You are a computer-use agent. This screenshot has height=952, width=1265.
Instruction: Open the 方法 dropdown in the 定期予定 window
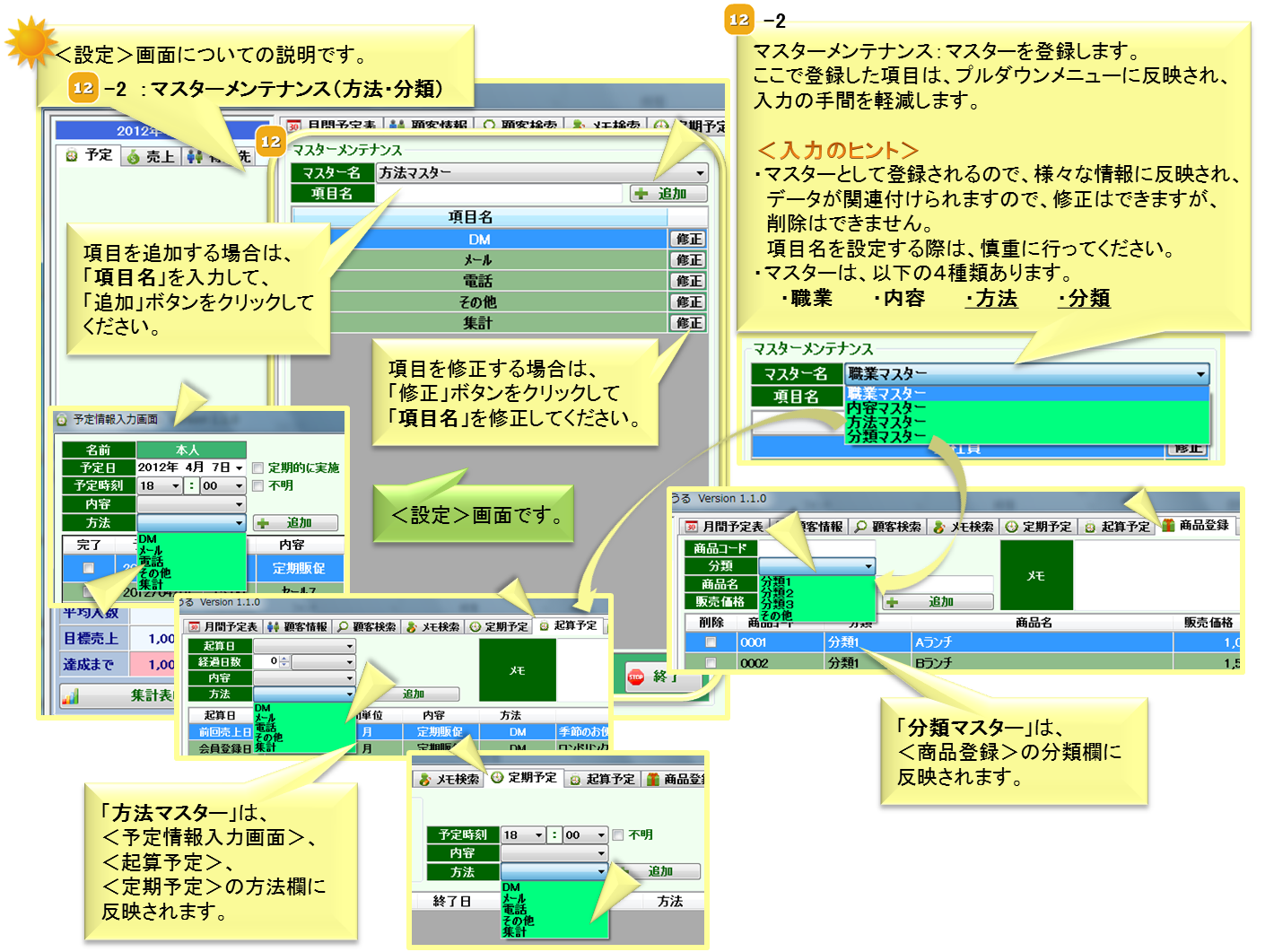point(554,872)
